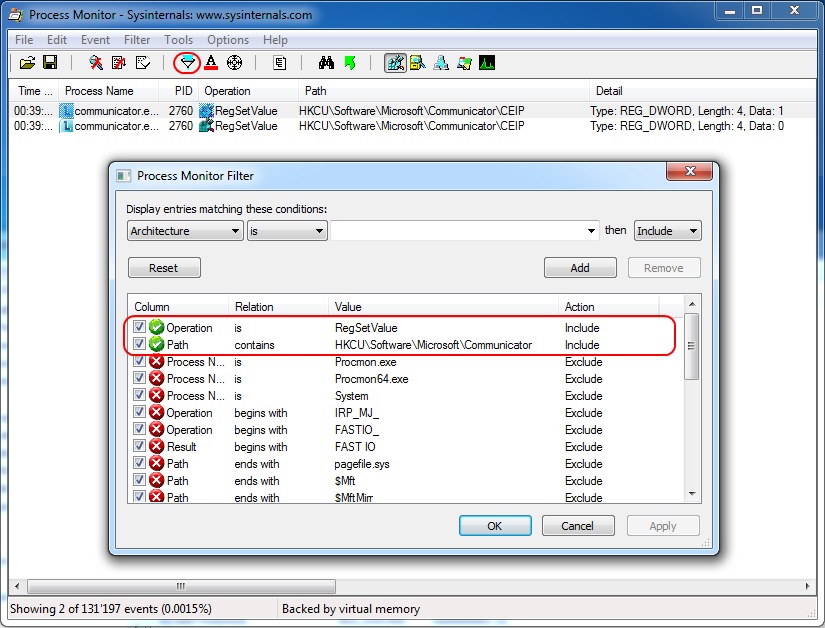Click the Filter dialog's title bar icon
The height and width of the screenshot is (628, 825).
(123, 176)
